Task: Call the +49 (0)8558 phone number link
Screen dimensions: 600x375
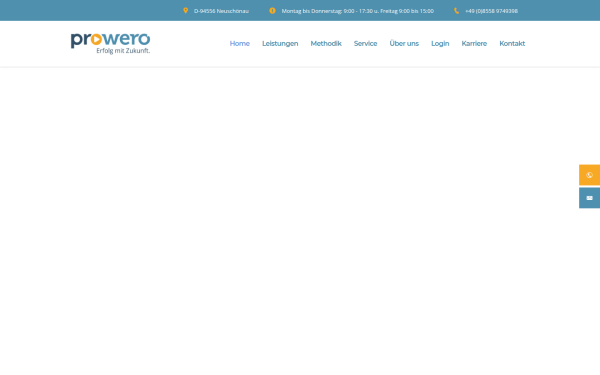Action: [491, 11]
